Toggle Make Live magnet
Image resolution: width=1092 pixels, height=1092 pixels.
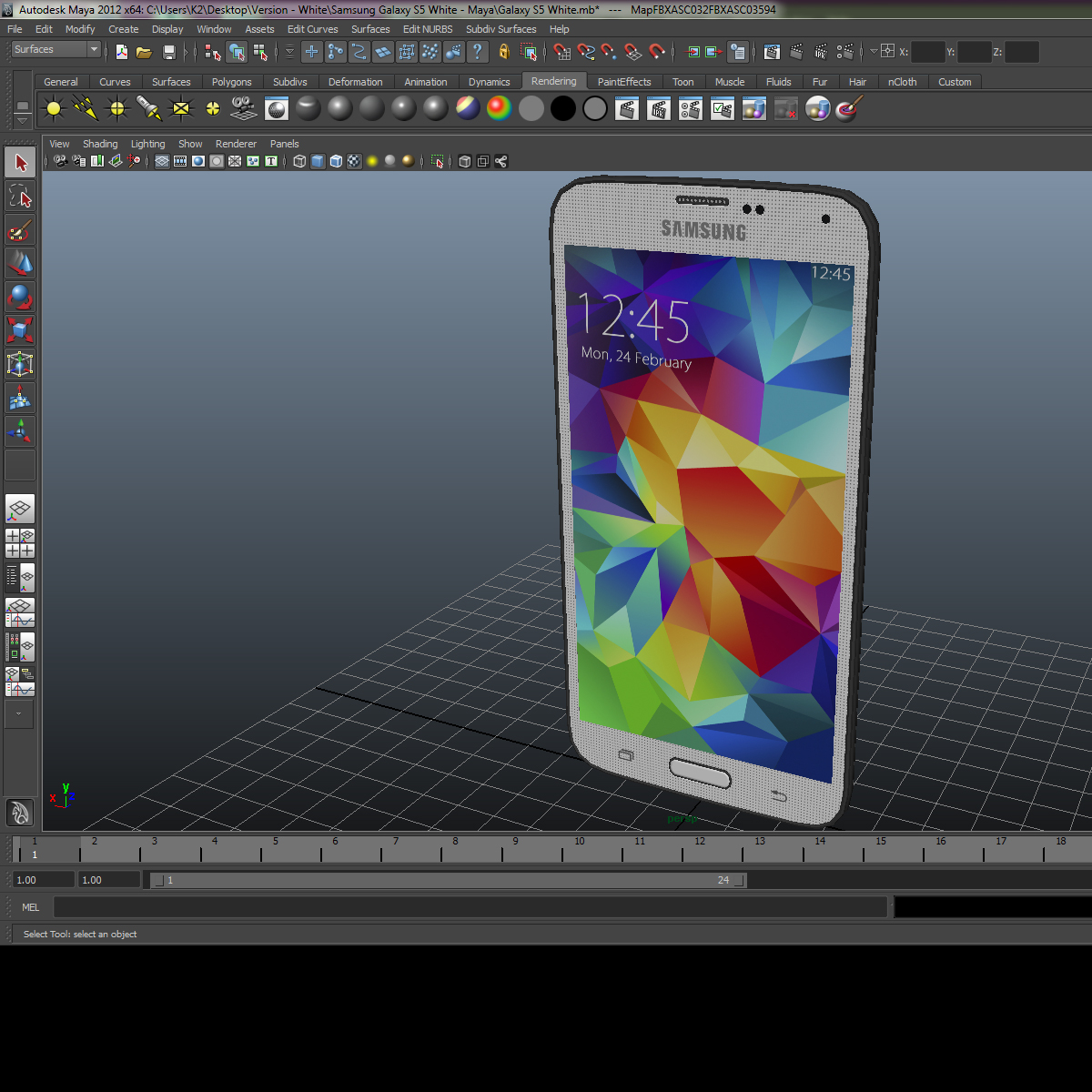click(x=657, y=52)
